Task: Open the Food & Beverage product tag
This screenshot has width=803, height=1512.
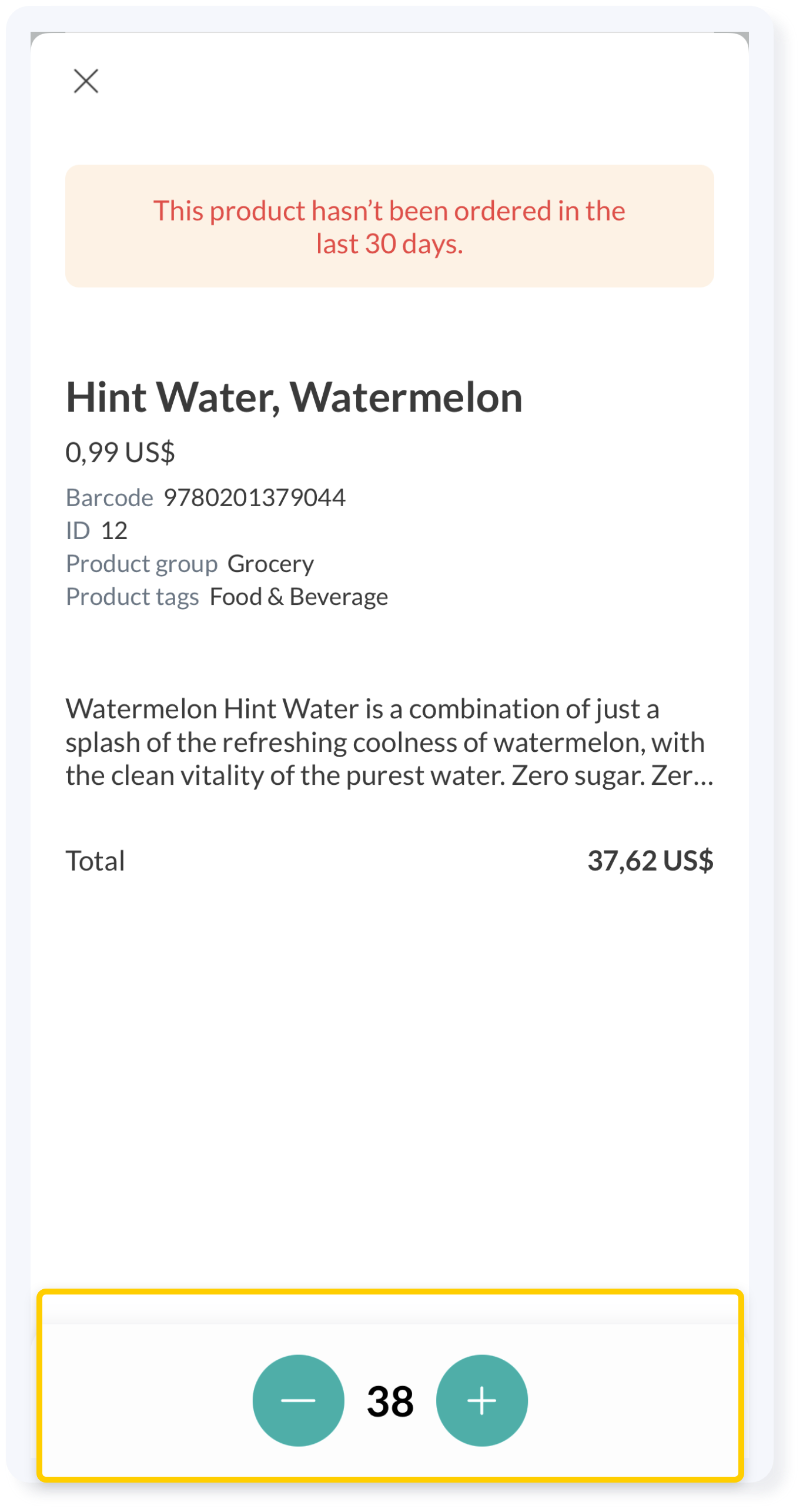Action: click(x=299, y=597)
